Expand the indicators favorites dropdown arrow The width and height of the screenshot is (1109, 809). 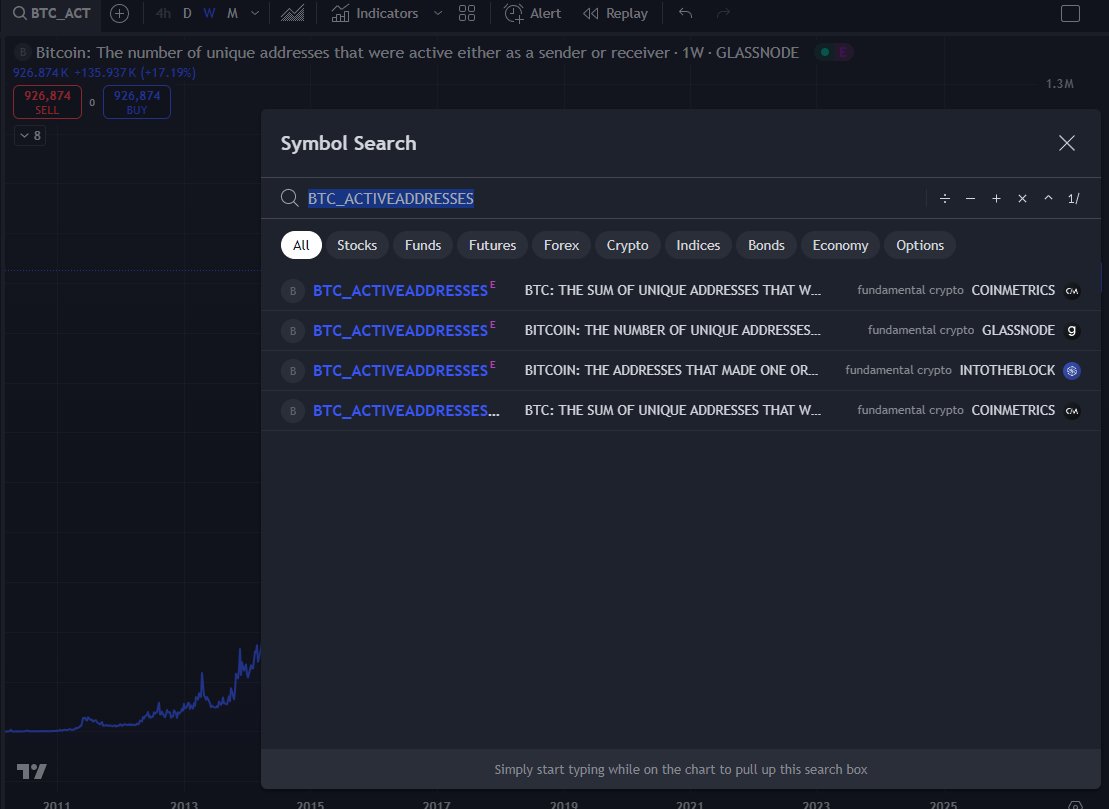pos(438,13)
